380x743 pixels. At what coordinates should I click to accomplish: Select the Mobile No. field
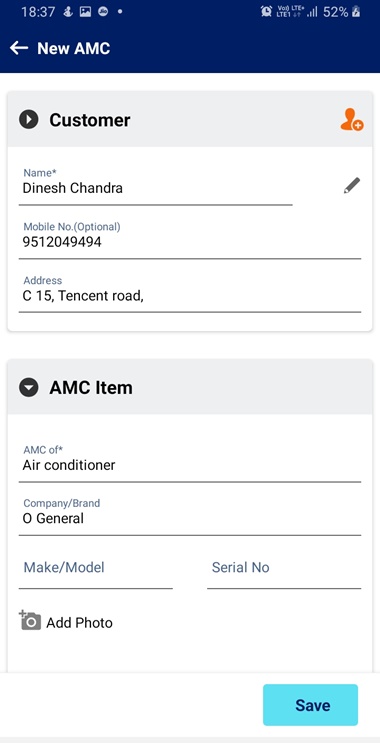point(190,239)
